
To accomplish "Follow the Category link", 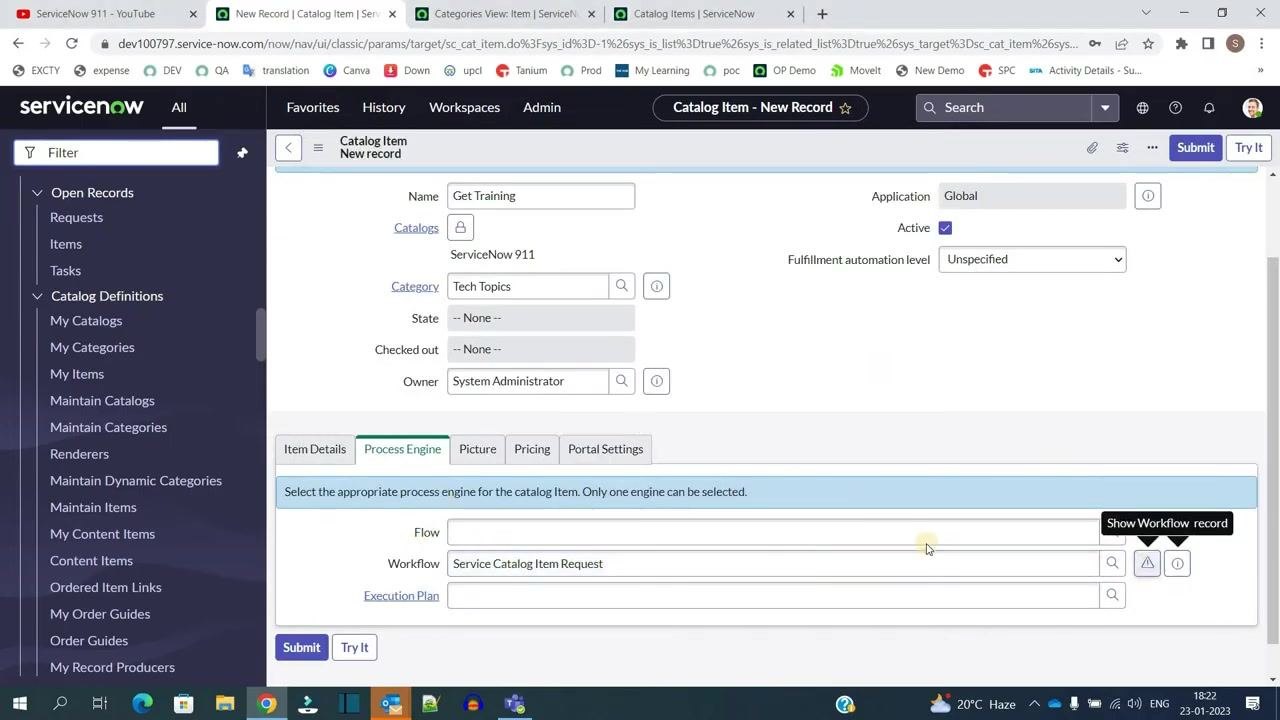I will point(415,287).
